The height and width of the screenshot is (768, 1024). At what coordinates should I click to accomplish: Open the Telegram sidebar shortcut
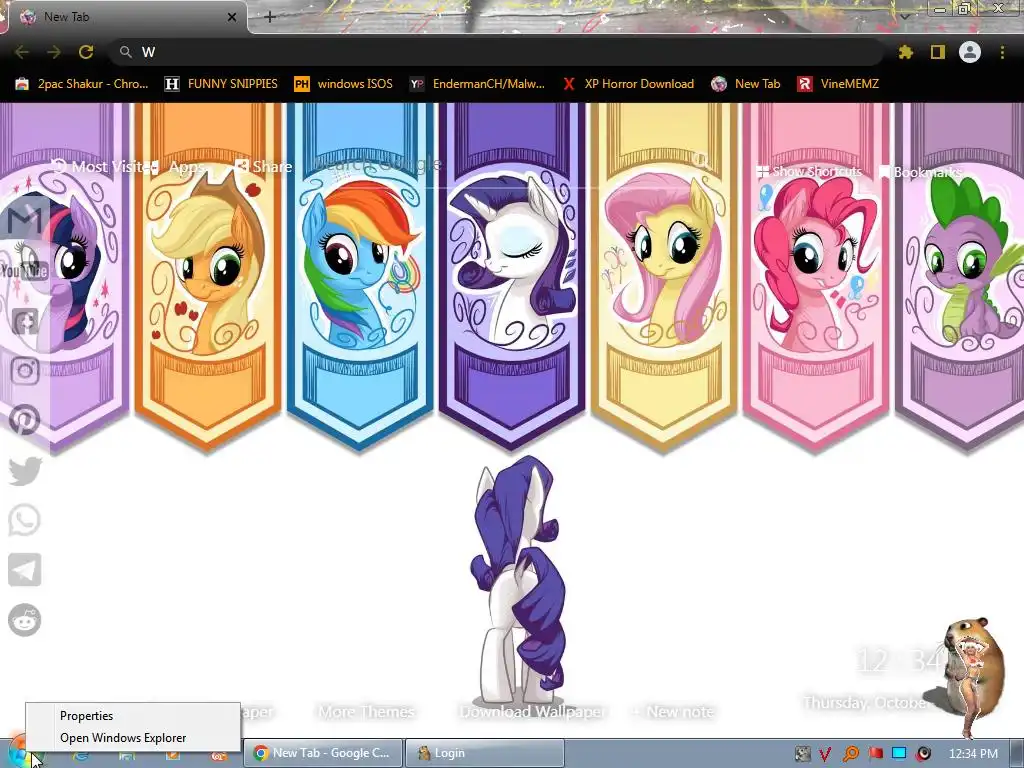[x=25, y=569]
